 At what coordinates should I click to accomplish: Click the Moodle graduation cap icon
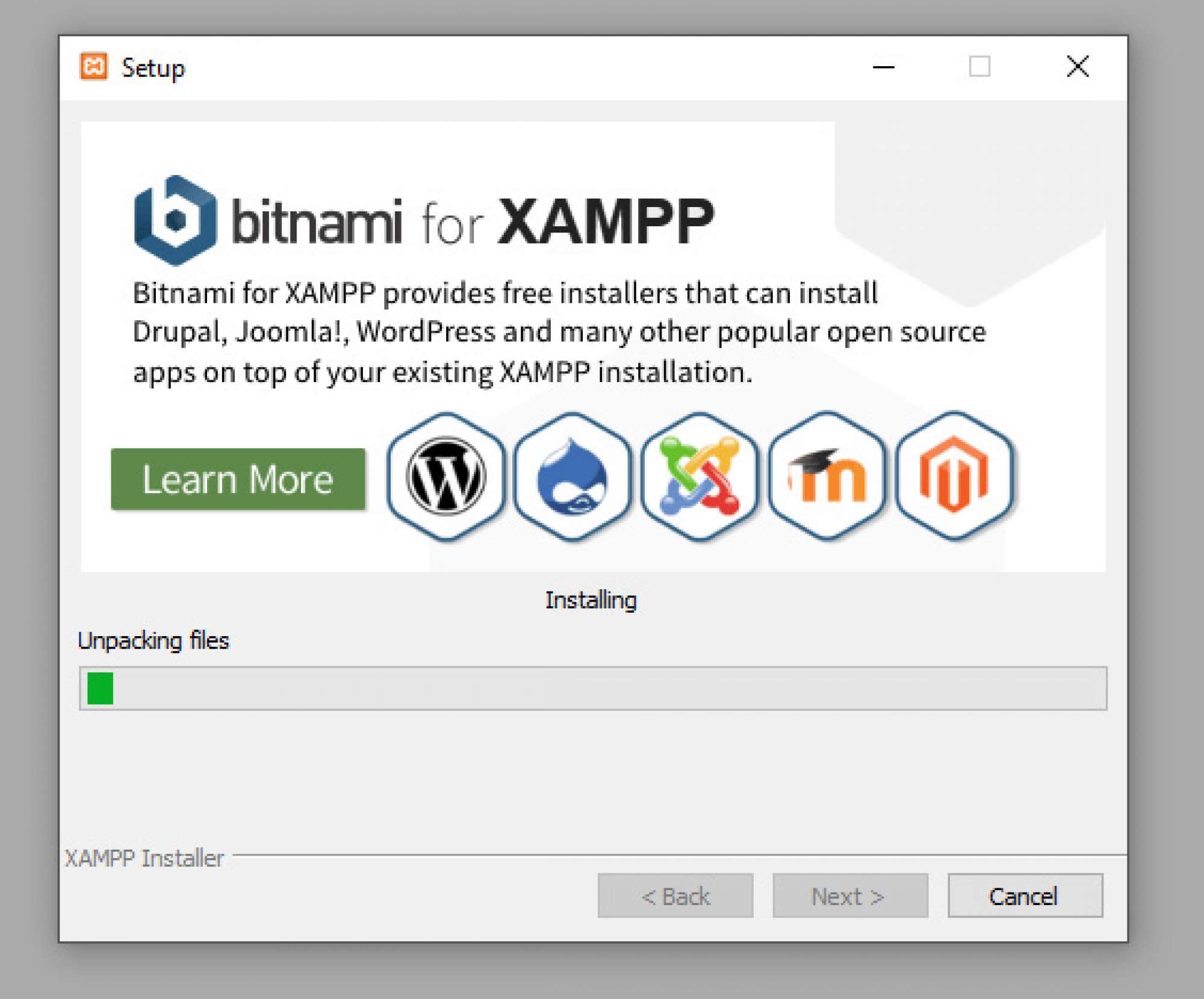pyautogui.click(x=827, y=476)
